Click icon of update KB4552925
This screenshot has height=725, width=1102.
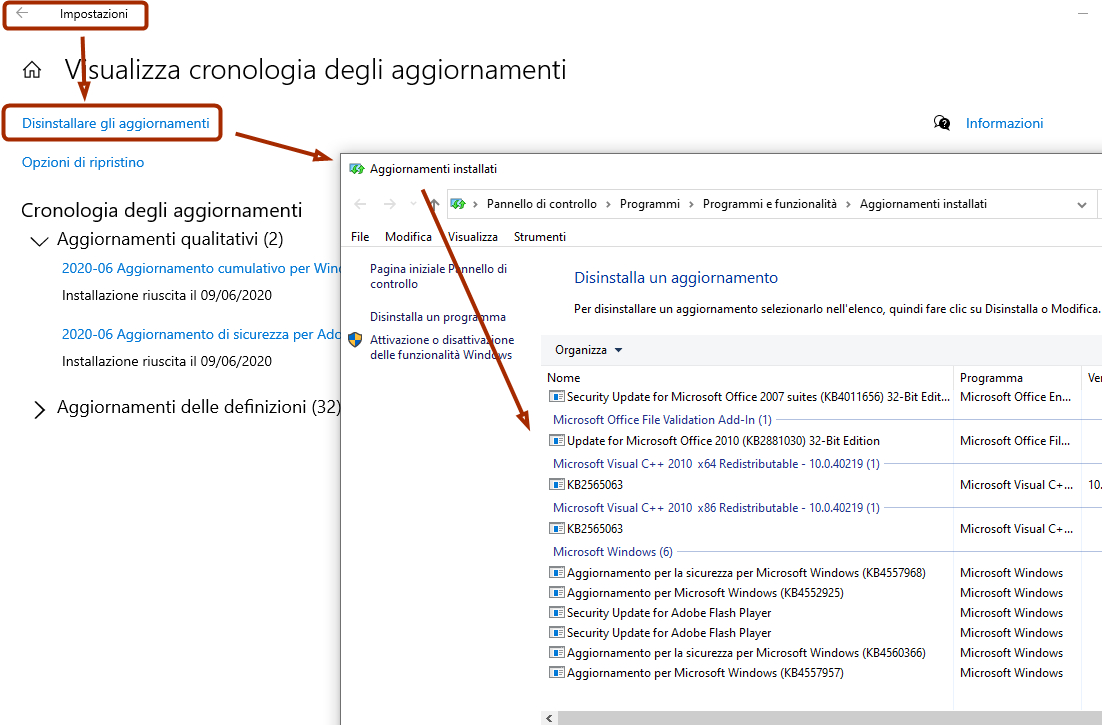tap(557, 593)
